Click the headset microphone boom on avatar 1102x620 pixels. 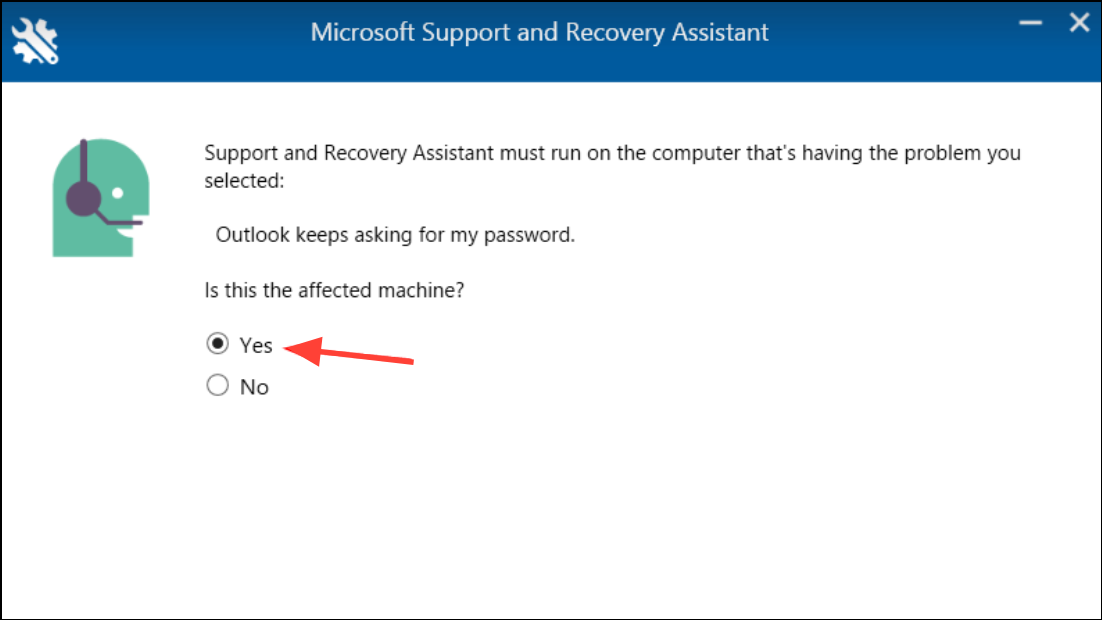click(118, 219)
